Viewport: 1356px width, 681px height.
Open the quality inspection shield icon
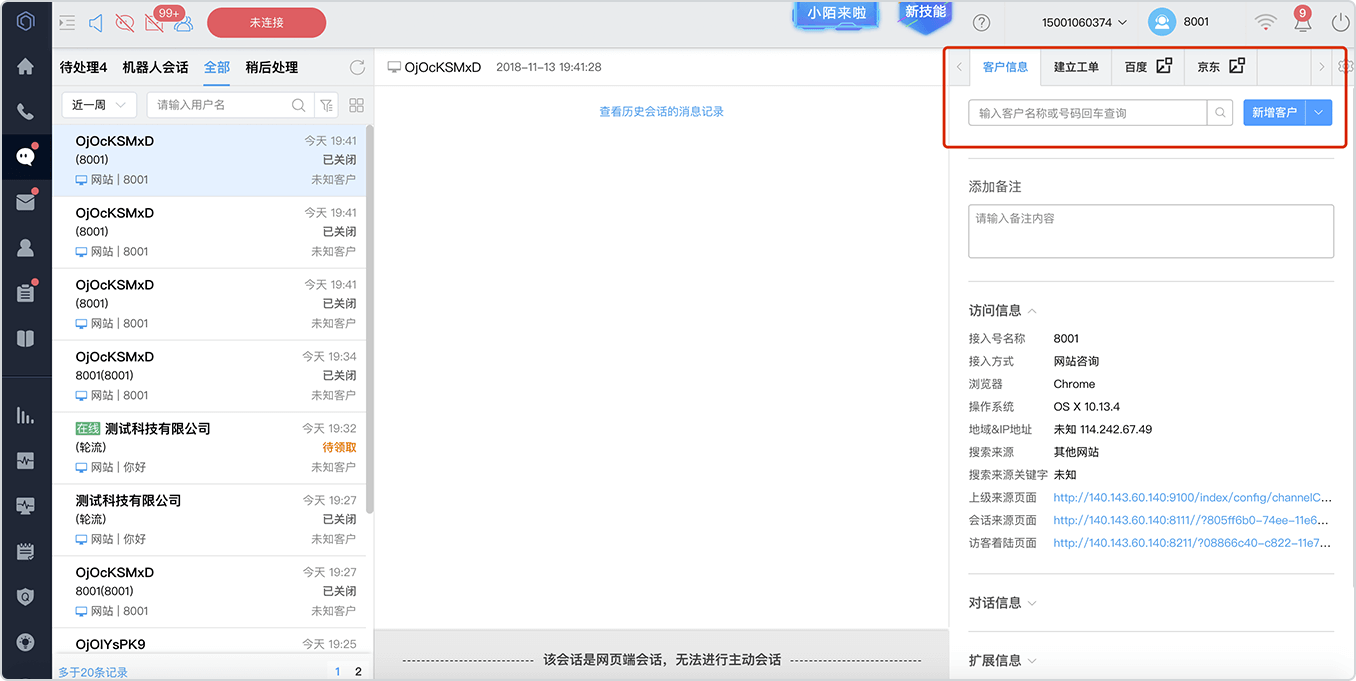25,597
